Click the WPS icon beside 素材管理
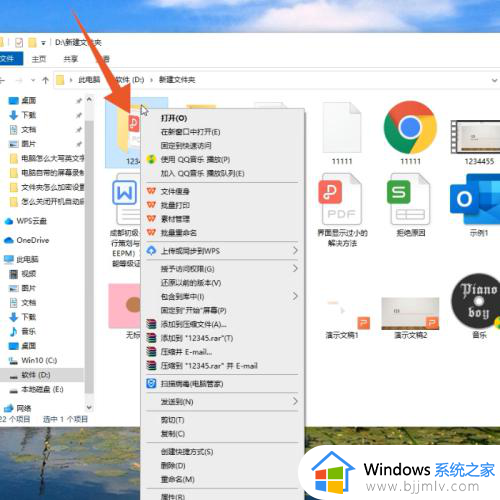Viewport: 500px width, 500px height. pos(151,219)
